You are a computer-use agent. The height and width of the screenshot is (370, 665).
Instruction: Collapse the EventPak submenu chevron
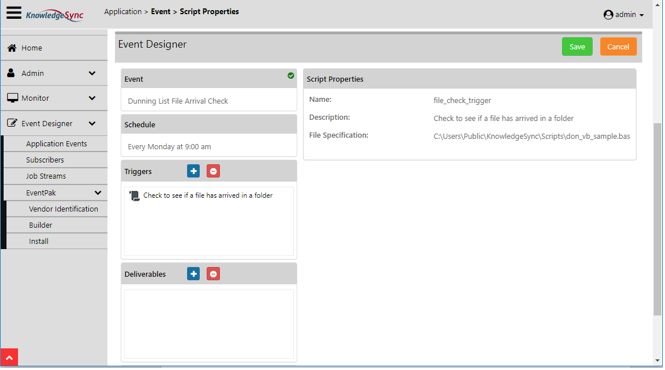click(x=98, y=193)
